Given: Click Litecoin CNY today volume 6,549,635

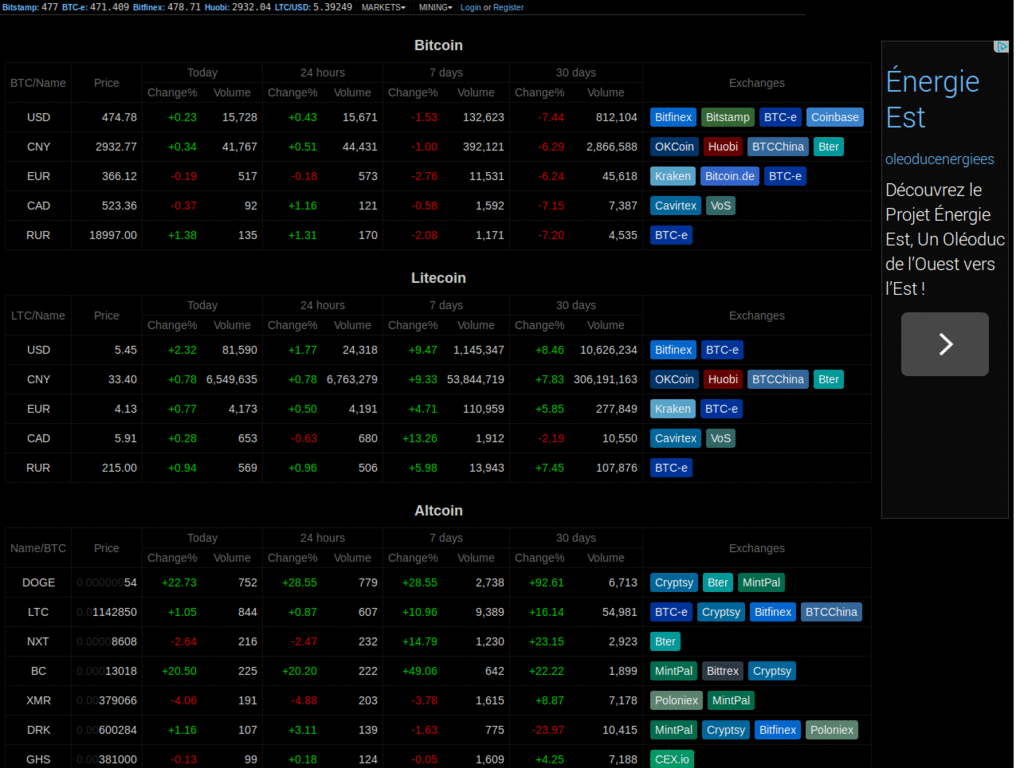Looking at the screenshot, I should pos(231,379).
